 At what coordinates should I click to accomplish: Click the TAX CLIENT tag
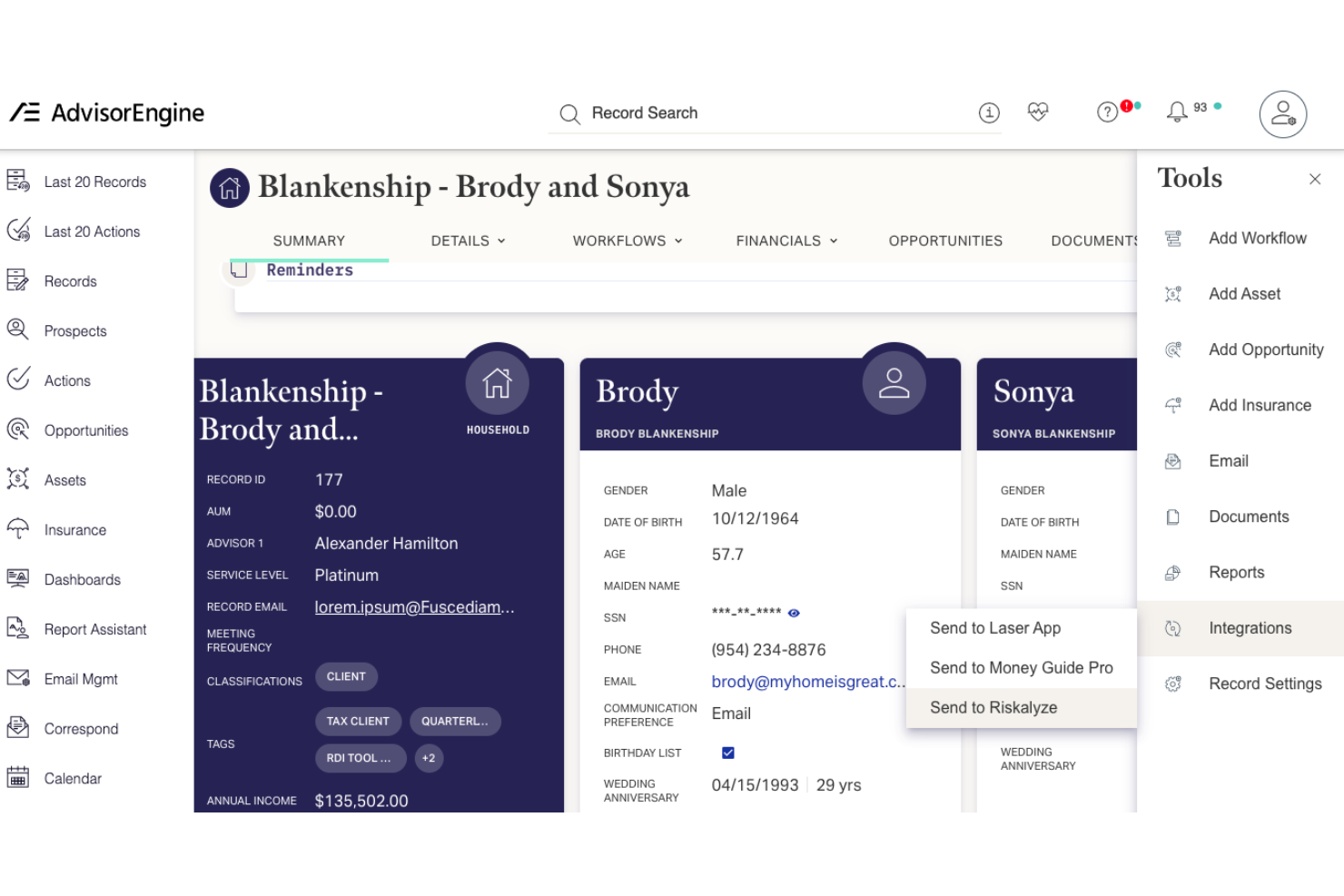pos(358,721)
